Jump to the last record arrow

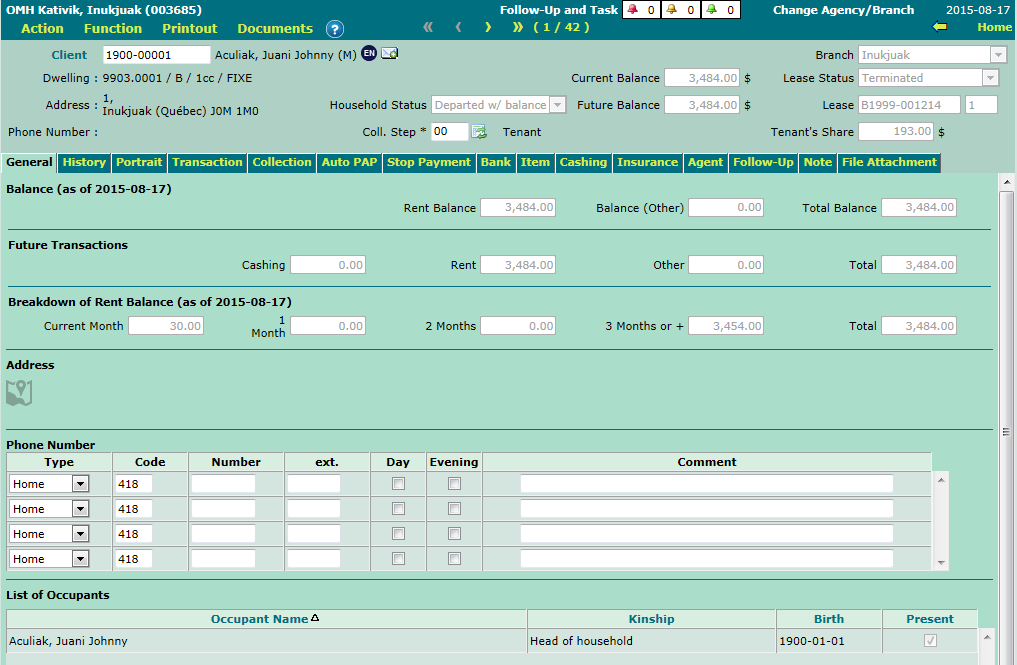click(x=518, y=27)
